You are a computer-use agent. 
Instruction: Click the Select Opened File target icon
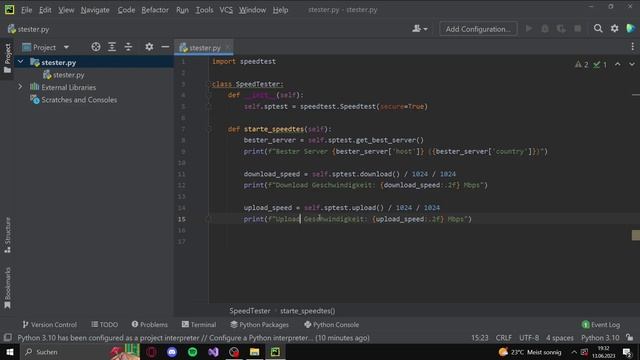point(96,47)
